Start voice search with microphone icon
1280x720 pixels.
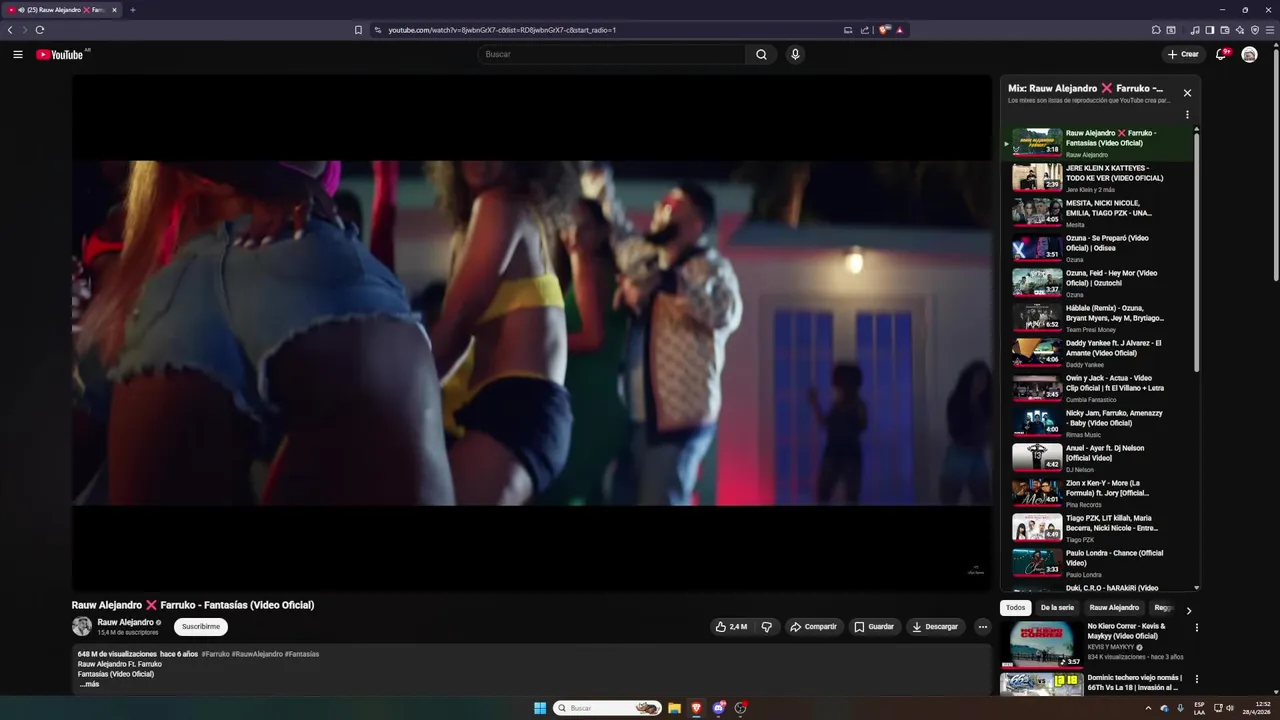pyautogui.click(x=795, y=54)
